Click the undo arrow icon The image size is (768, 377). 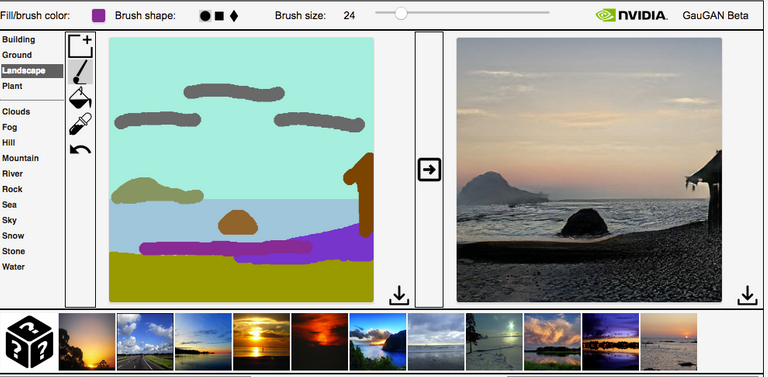click(x=80, y=149)
